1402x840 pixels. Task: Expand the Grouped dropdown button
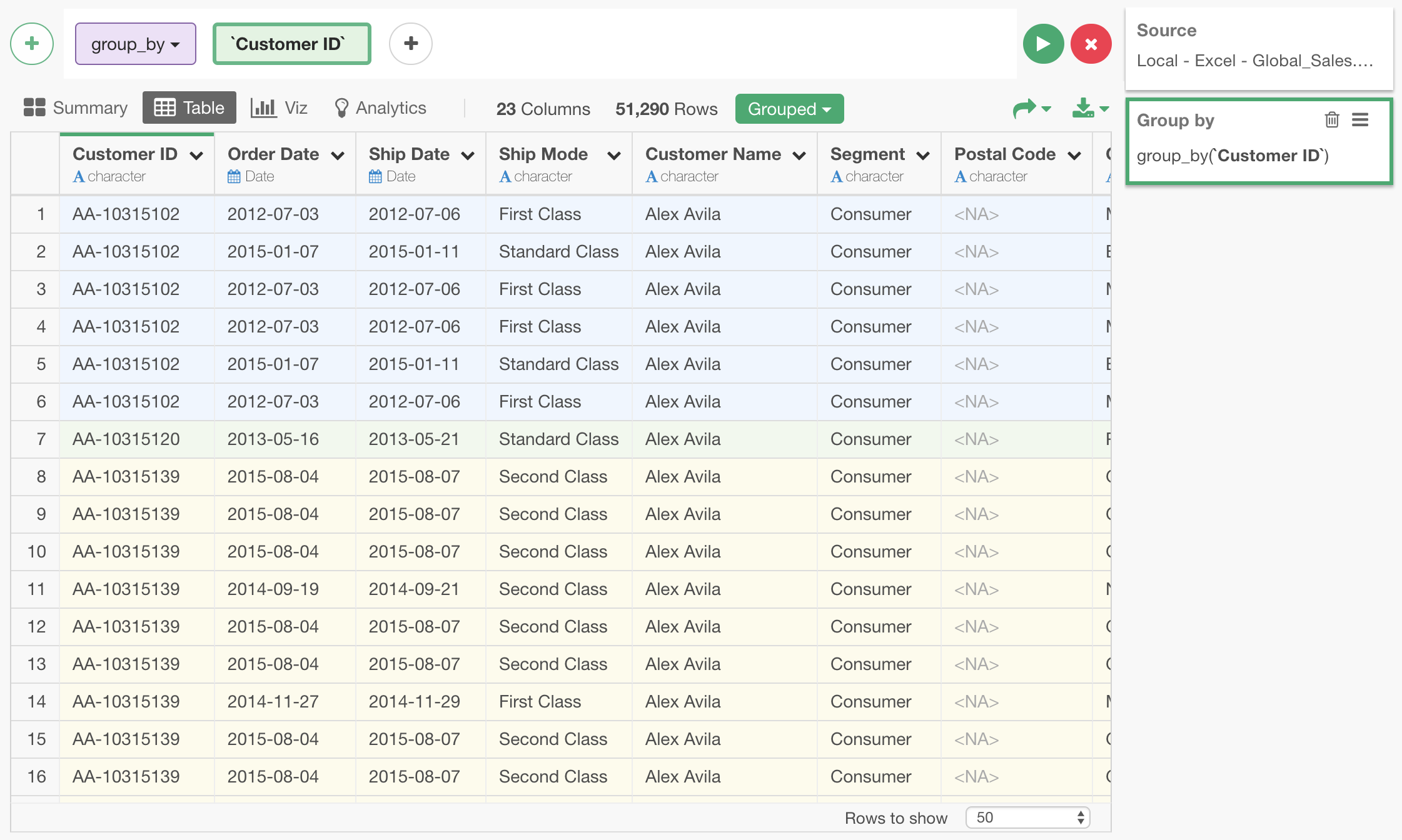point(789,109)
